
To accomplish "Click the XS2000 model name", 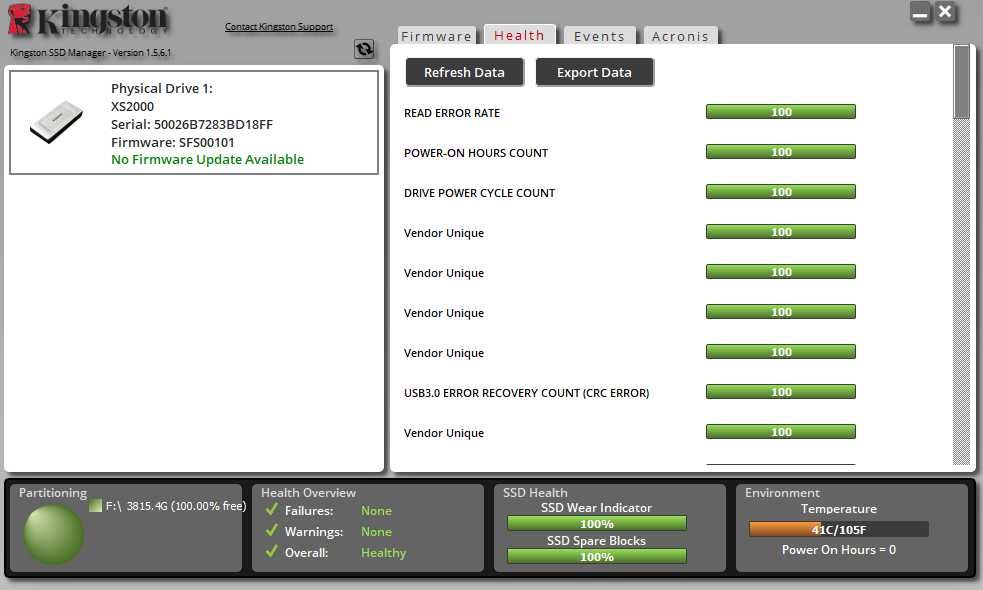I will click(x=132, y=107).
